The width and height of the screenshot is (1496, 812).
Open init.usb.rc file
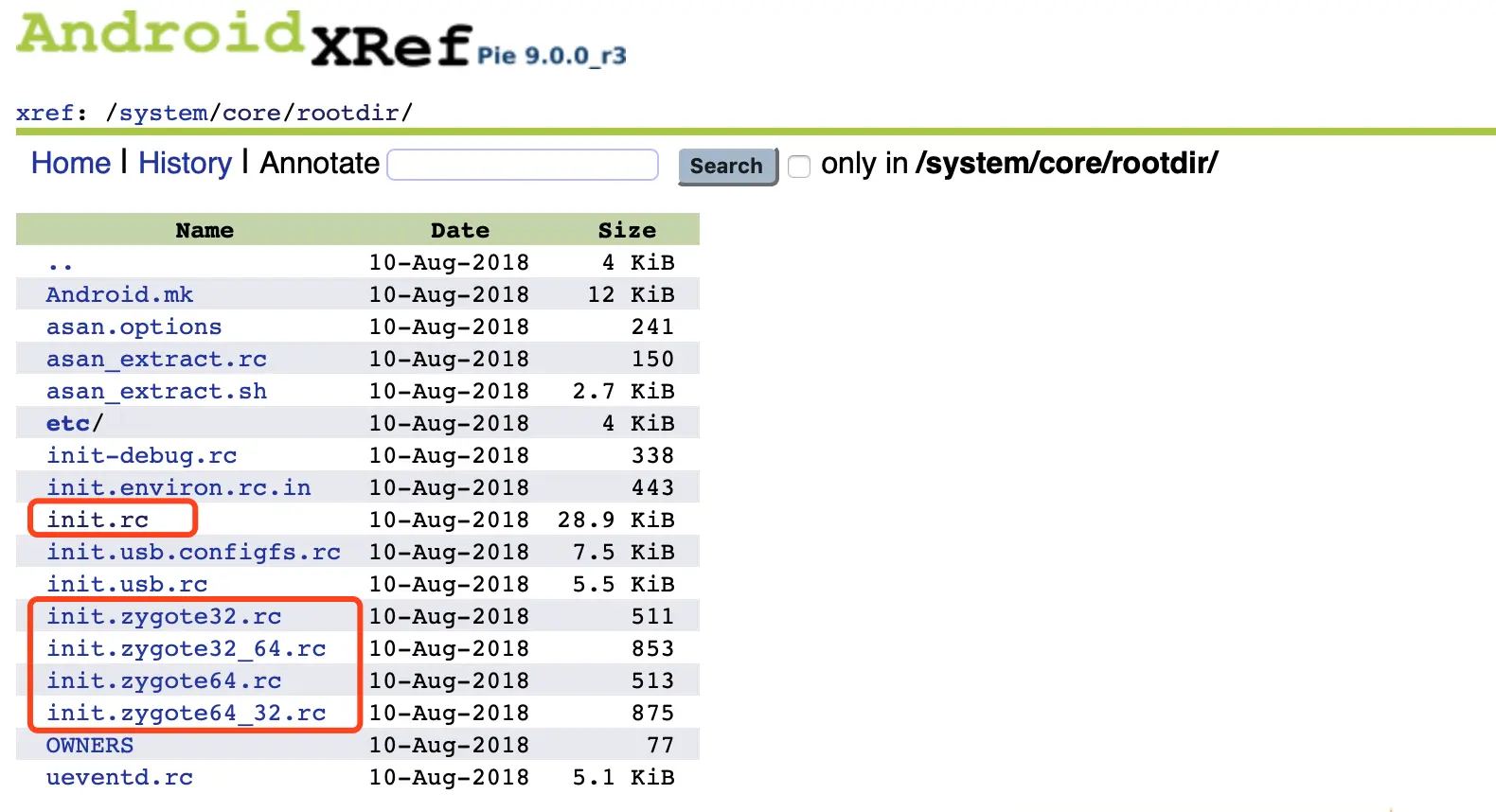tap(127, 584)
